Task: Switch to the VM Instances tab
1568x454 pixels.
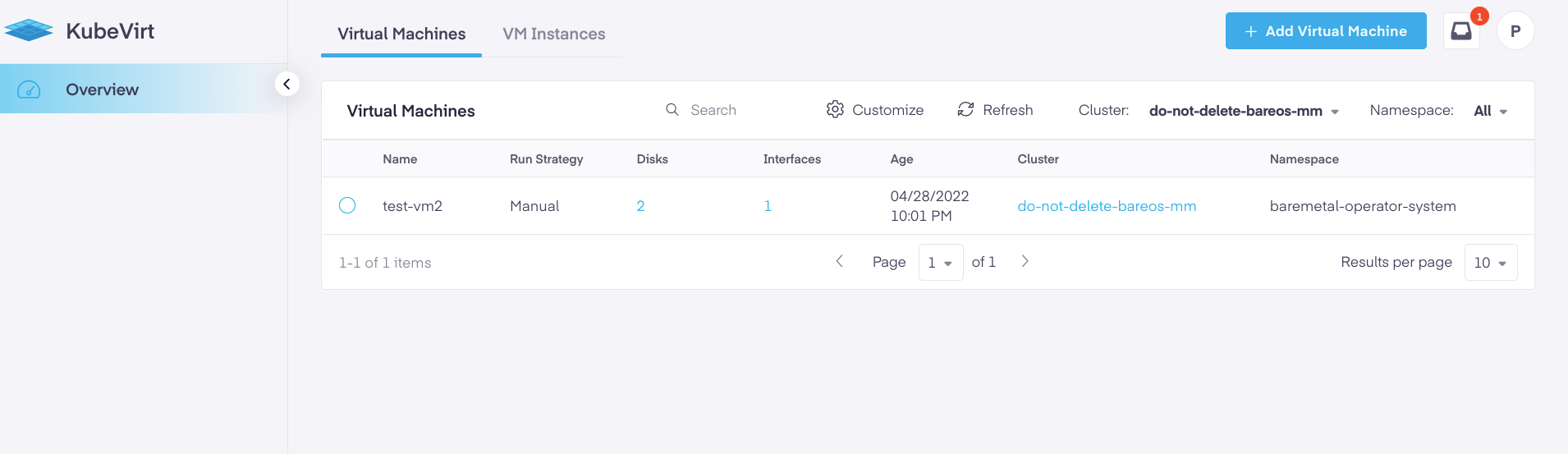Action: point(554,34)
